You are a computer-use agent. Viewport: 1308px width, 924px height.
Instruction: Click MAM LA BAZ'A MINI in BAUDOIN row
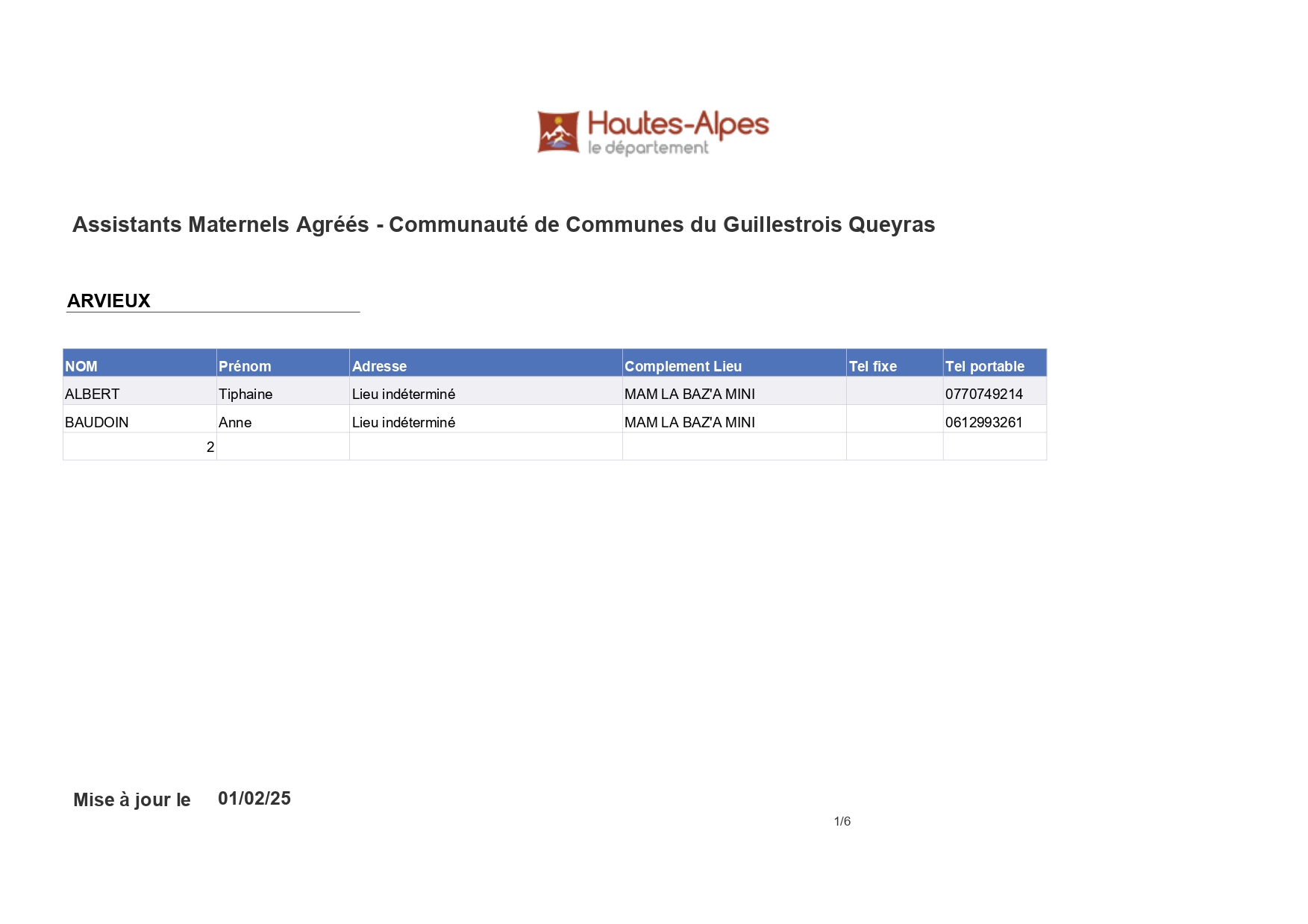click(734, 419)
